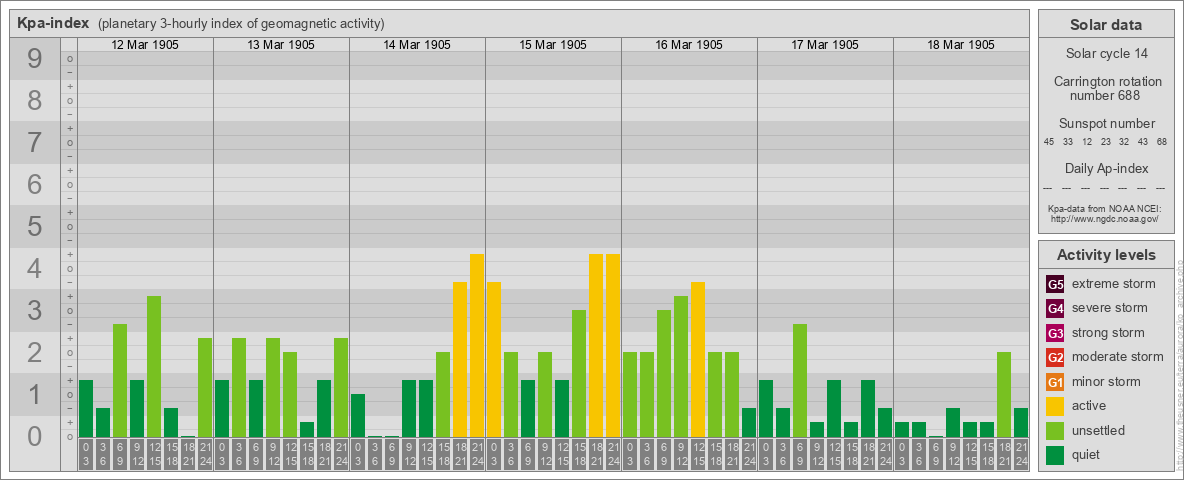Click the G5 extreme storm badge
This screenshot has height=480, width=1184.
1055,285
